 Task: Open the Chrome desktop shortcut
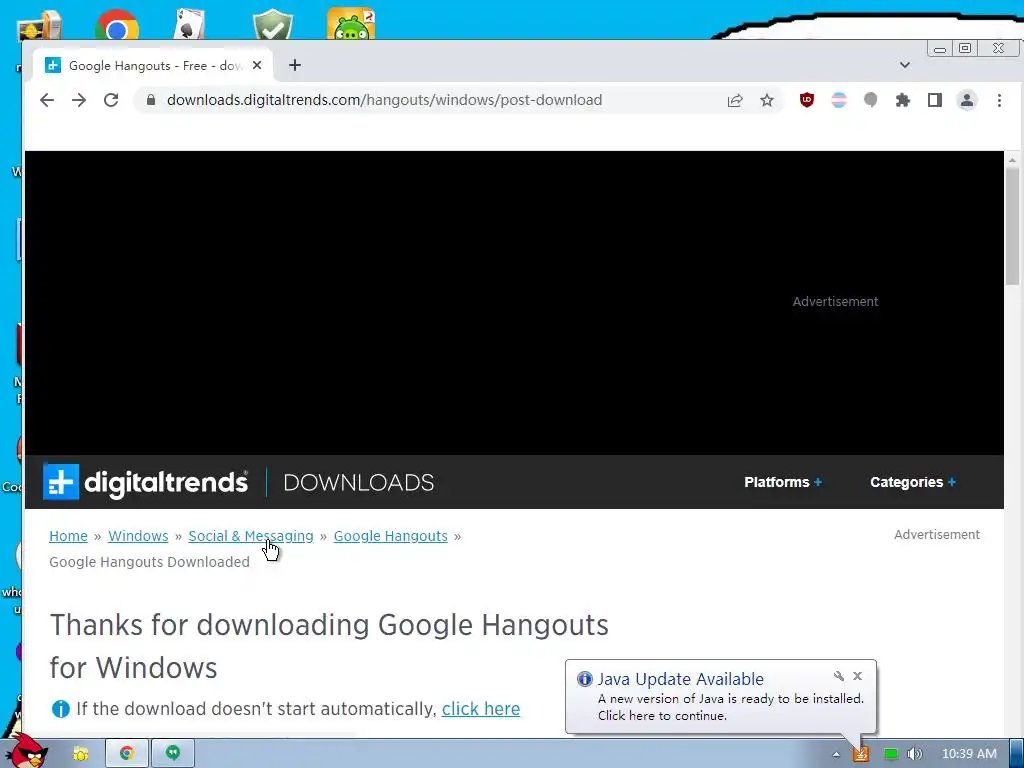pos(116,26)
